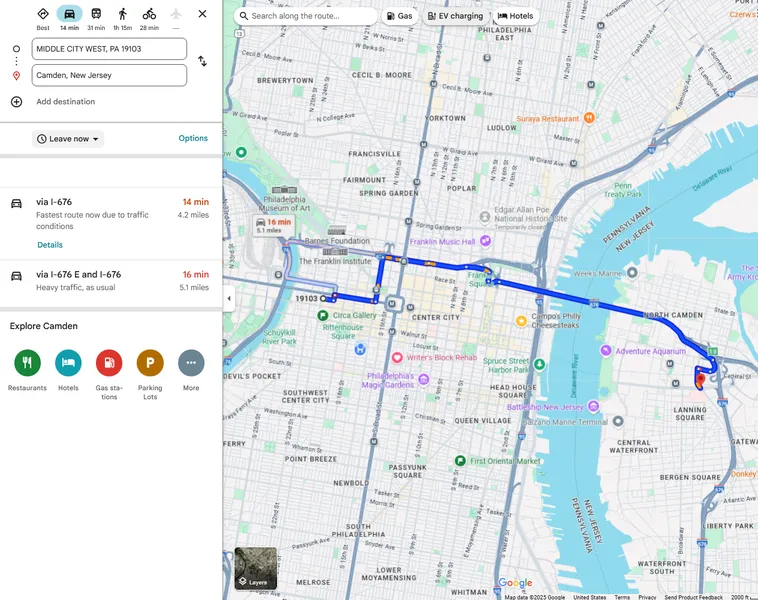This screenshot has height=600, width=758.
Task: Explore Restaurants in Camden
Action: [x=28, y=363]
